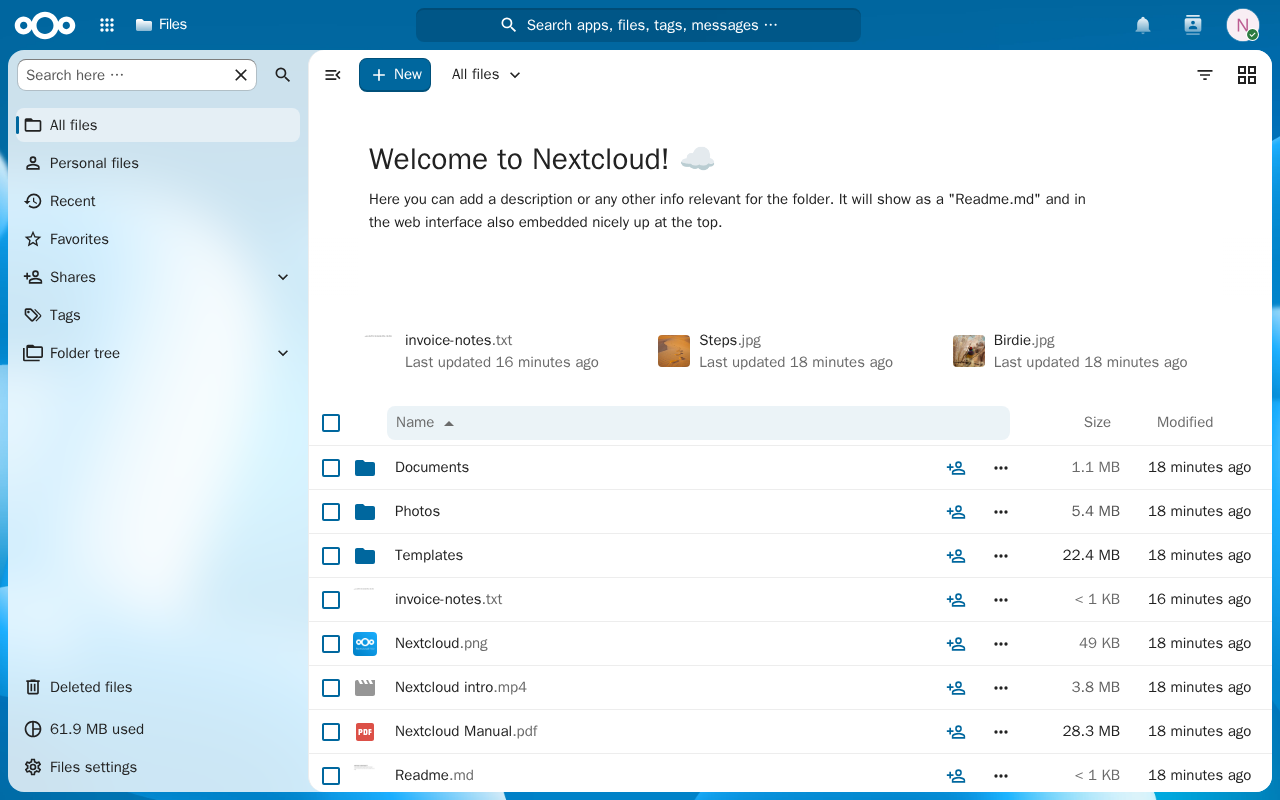This screenshot has height=800, width=1280.
Task: Open Deleted files
Action: tap(158, 687)
